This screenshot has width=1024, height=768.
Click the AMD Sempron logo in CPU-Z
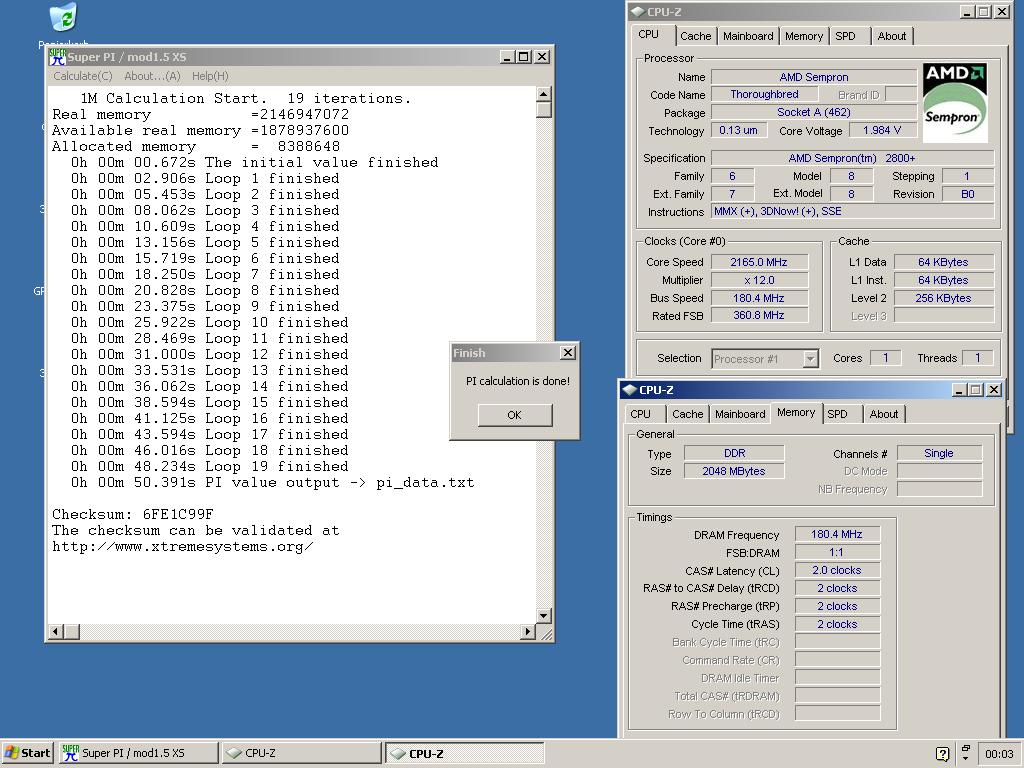(954, 101)
